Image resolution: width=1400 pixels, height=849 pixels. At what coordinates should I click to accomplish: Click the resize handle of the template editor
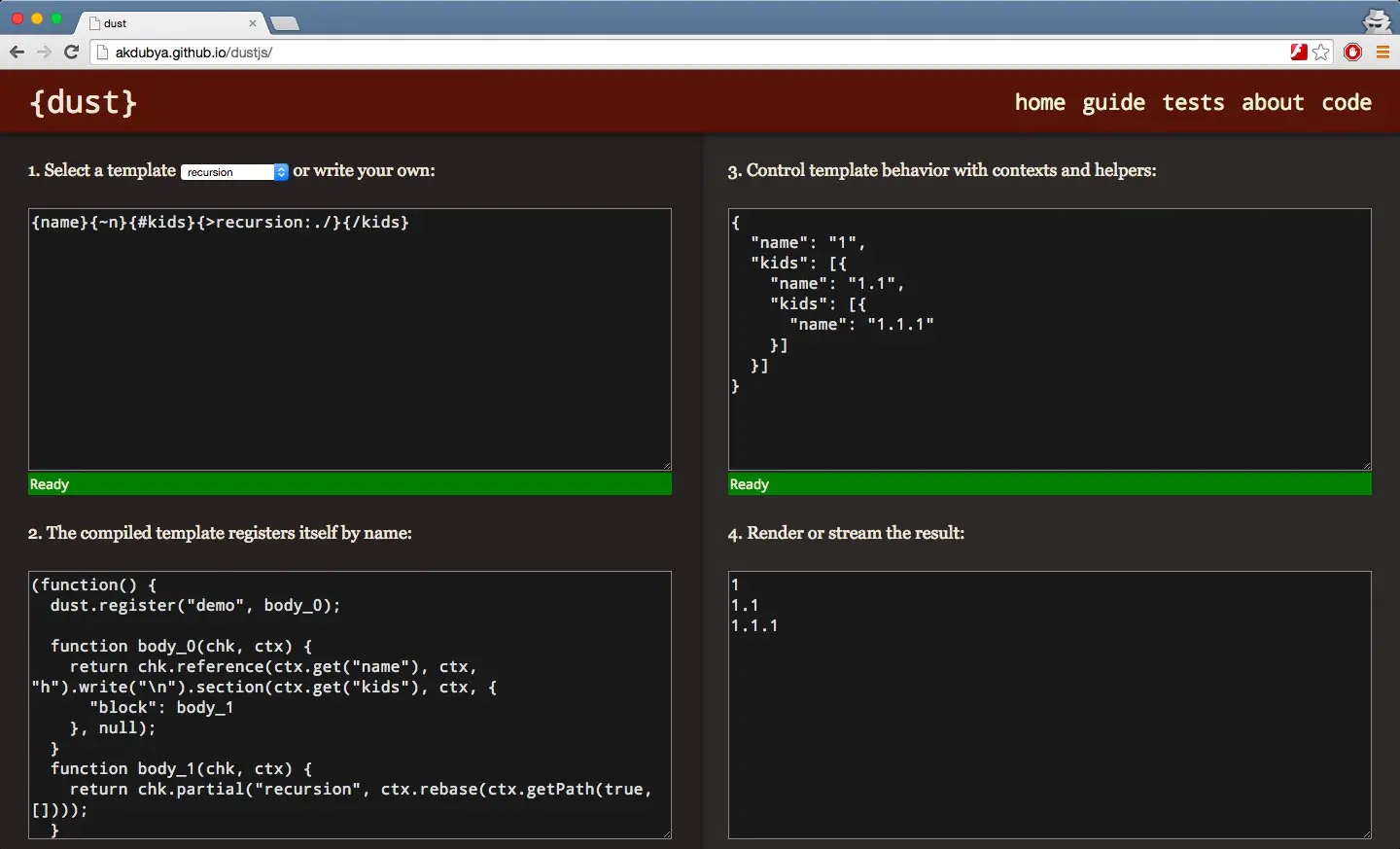coord(666,465)
